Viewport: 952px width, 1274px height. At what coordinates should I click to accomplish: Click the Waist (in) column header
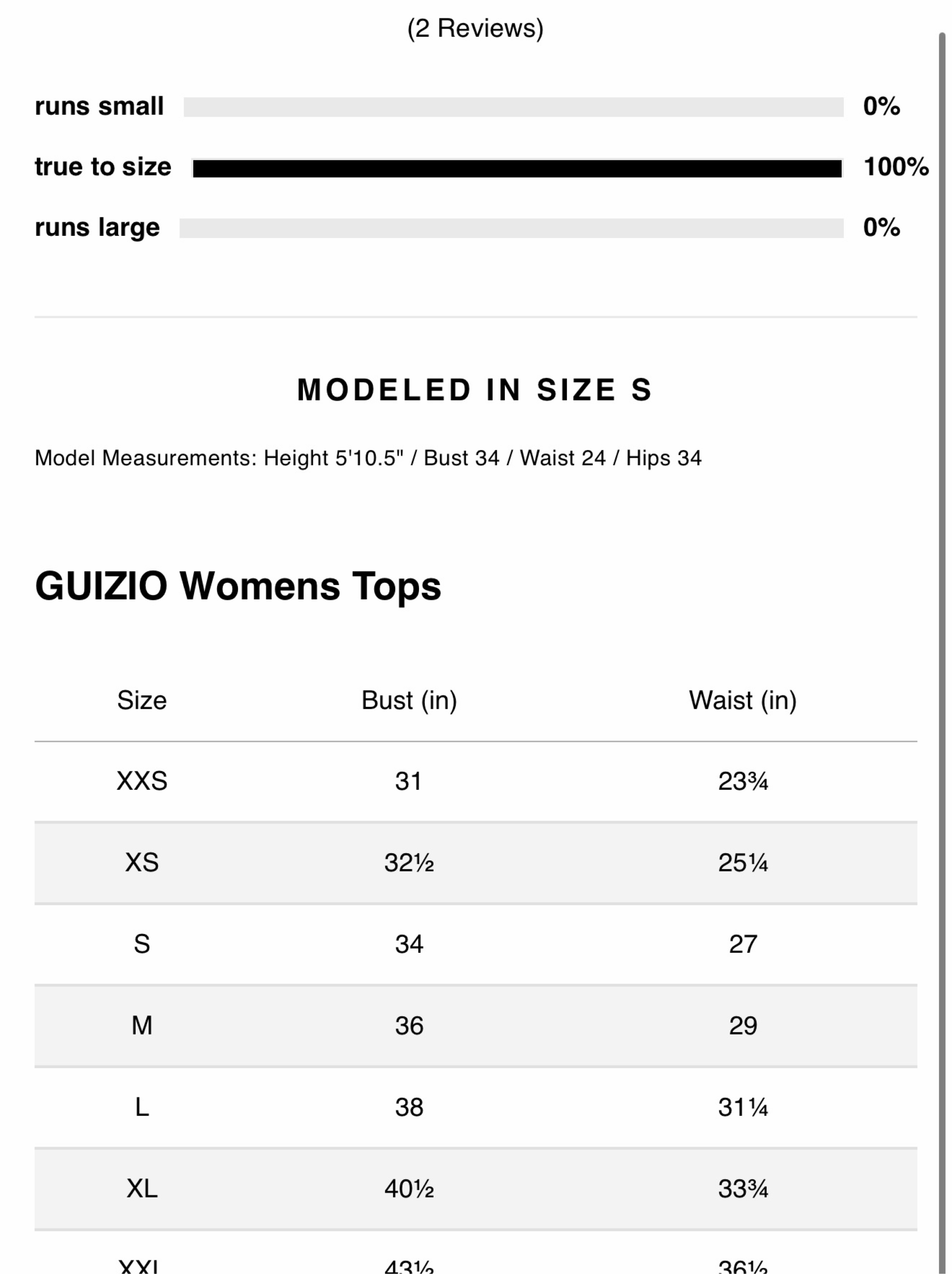point(743,701)
